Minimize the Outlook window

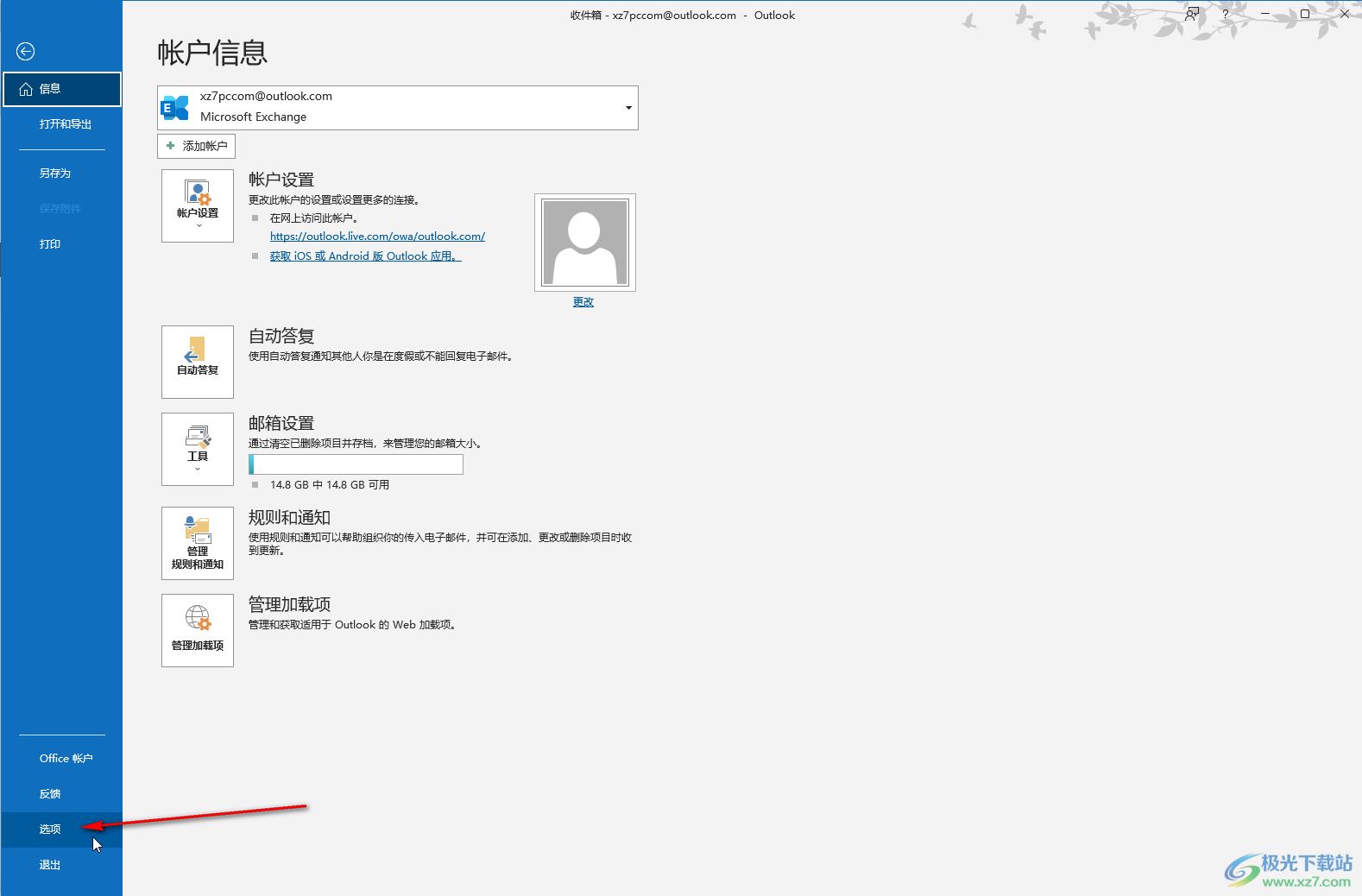click(1265, 14)
